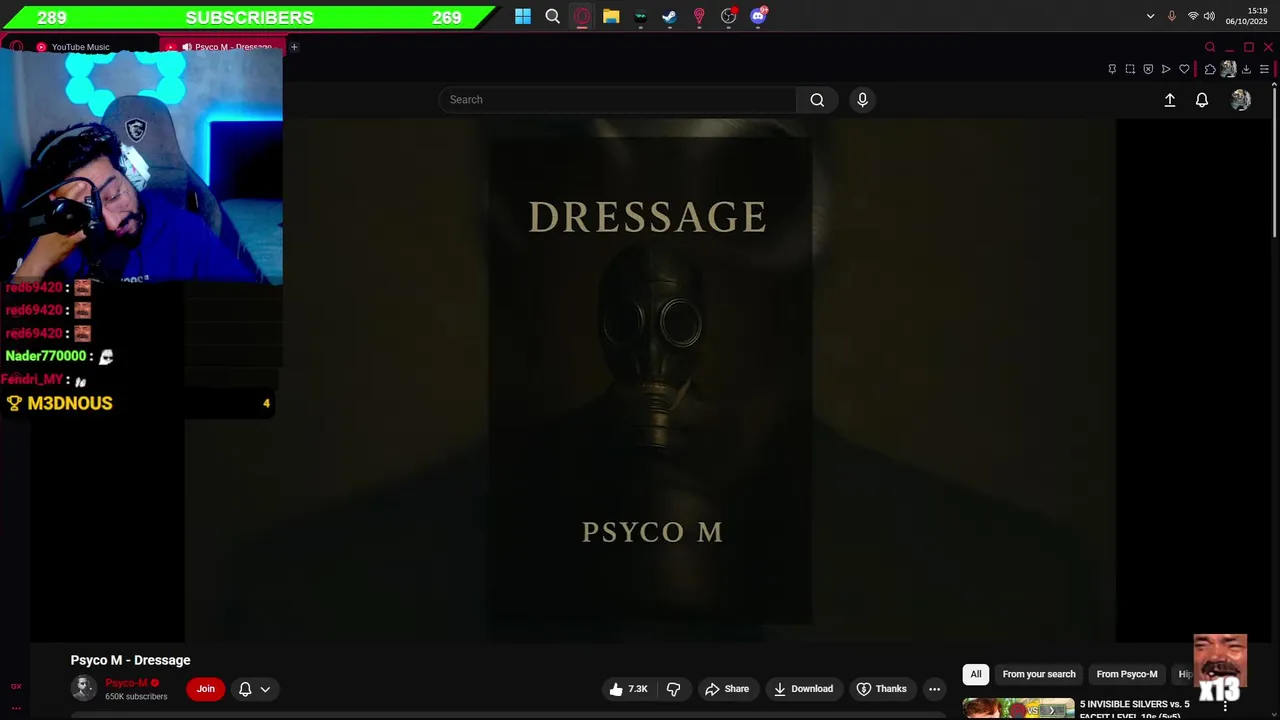Open the clock and date panel
The height and width of the screenshot is (720, 1280).
1247,16
